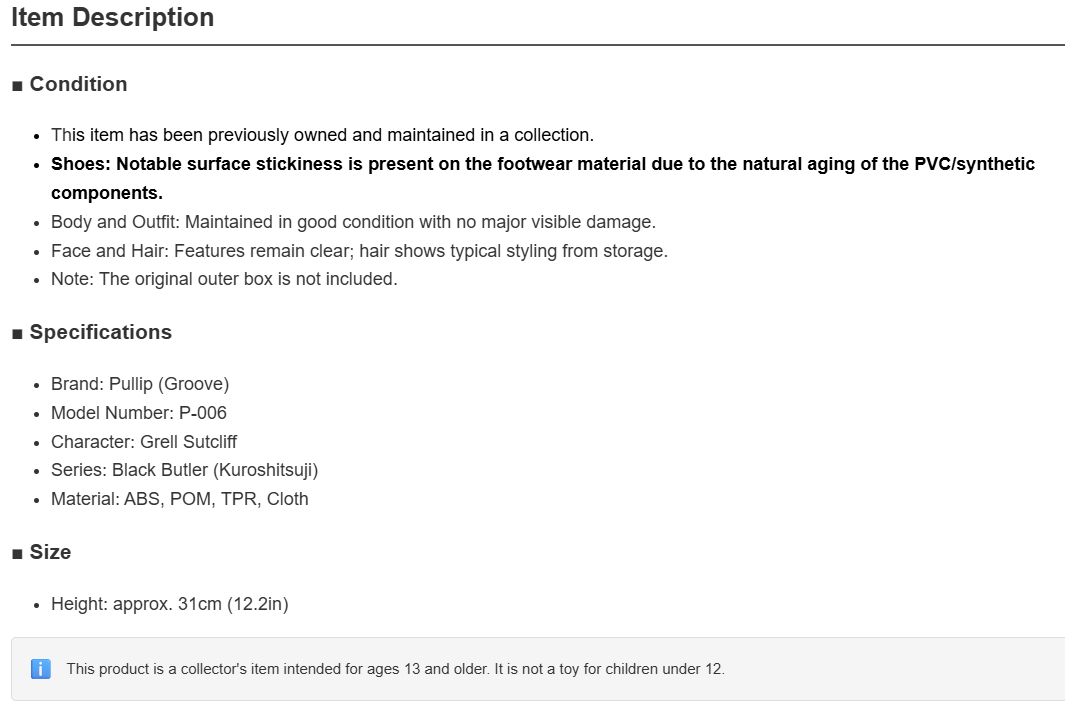Click the blue info icon
Image resolution: width=1065 pixels, height=718 pixels.
(x=41, y=669)
